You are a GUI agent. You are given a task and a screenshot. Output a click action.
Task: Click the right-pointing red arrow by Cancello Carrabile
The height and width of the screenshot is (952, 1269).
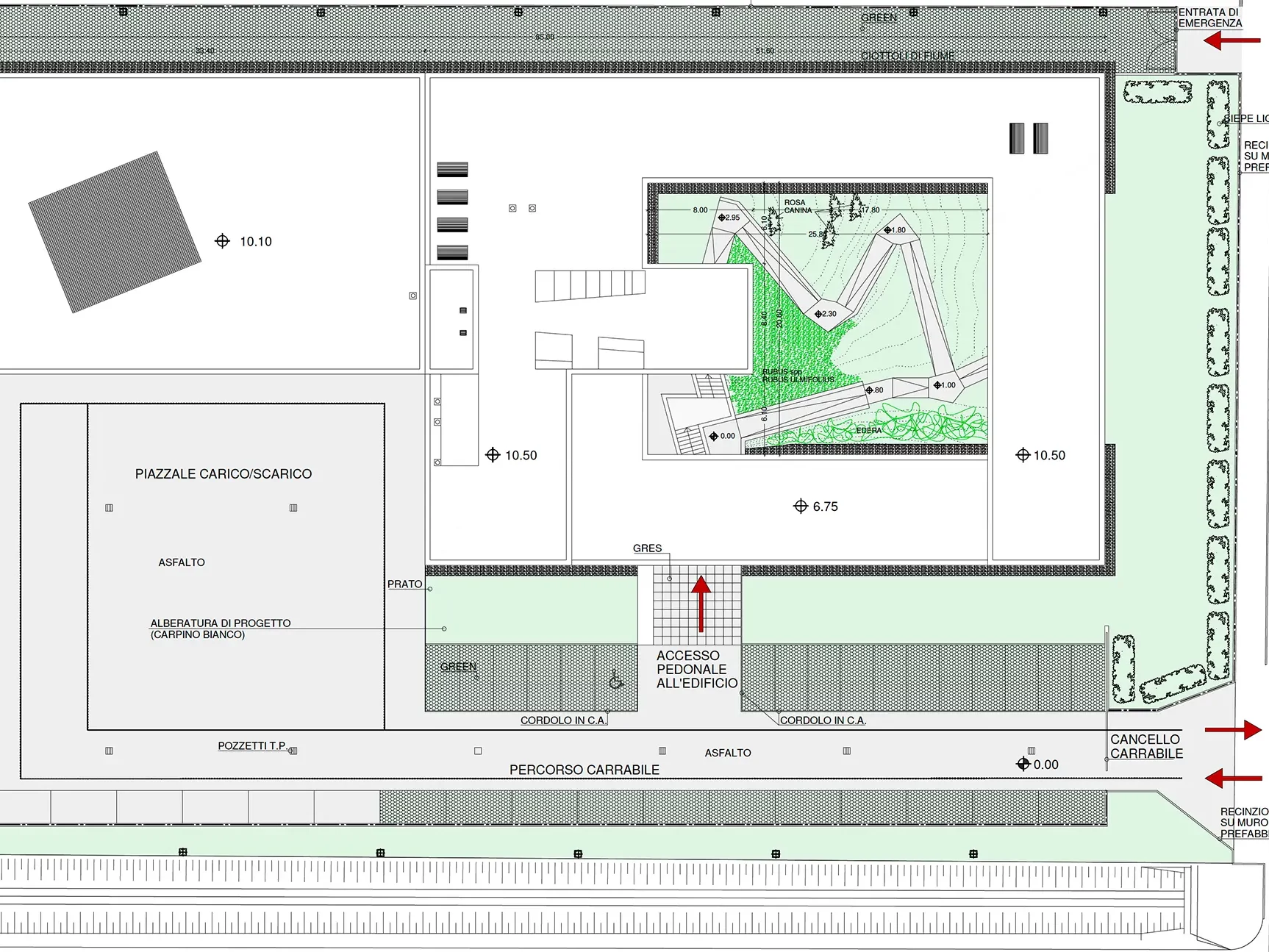coord(1233,729)
